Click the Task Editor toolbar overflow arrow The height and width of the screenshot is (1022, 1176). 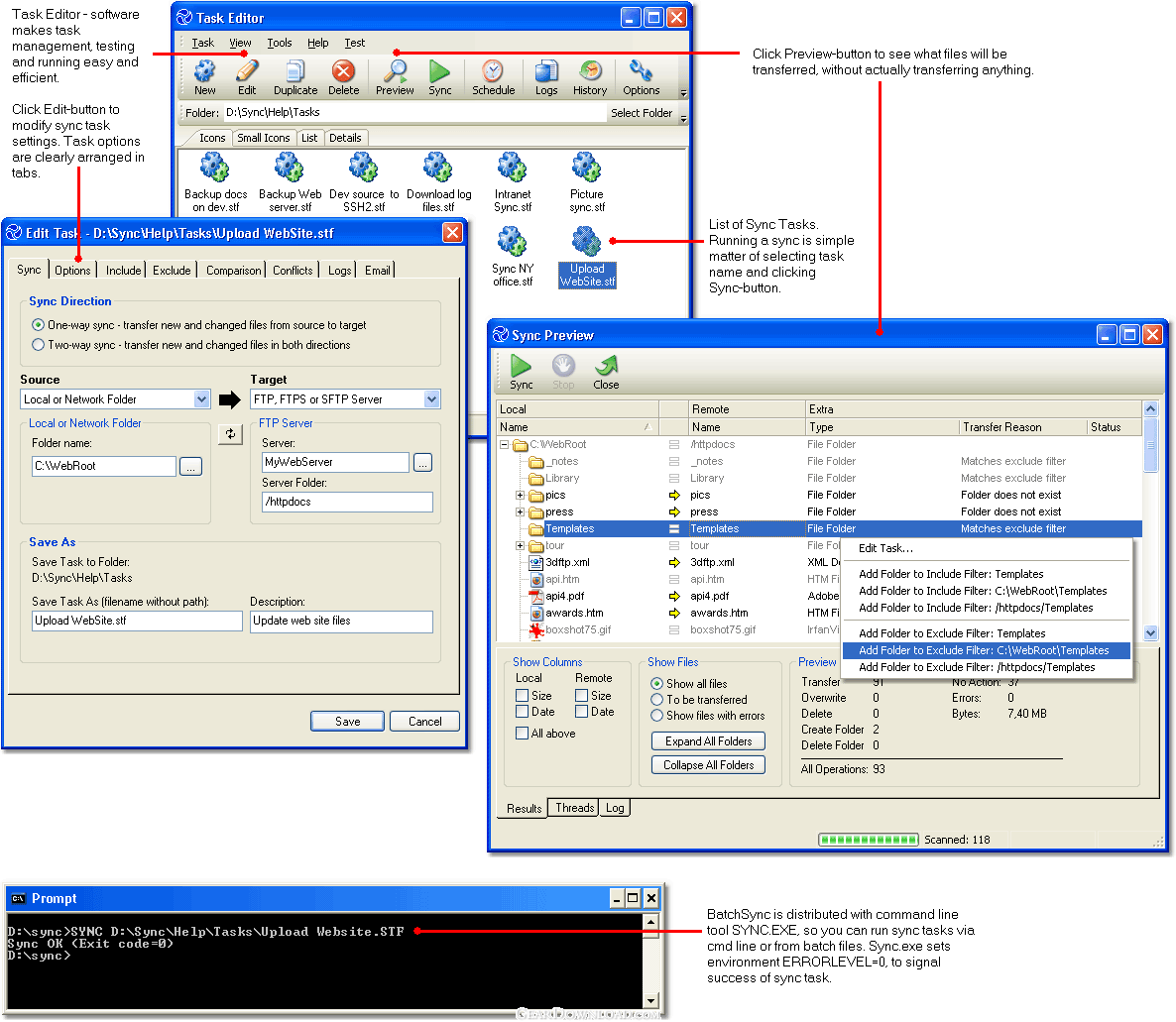(683, 93)
